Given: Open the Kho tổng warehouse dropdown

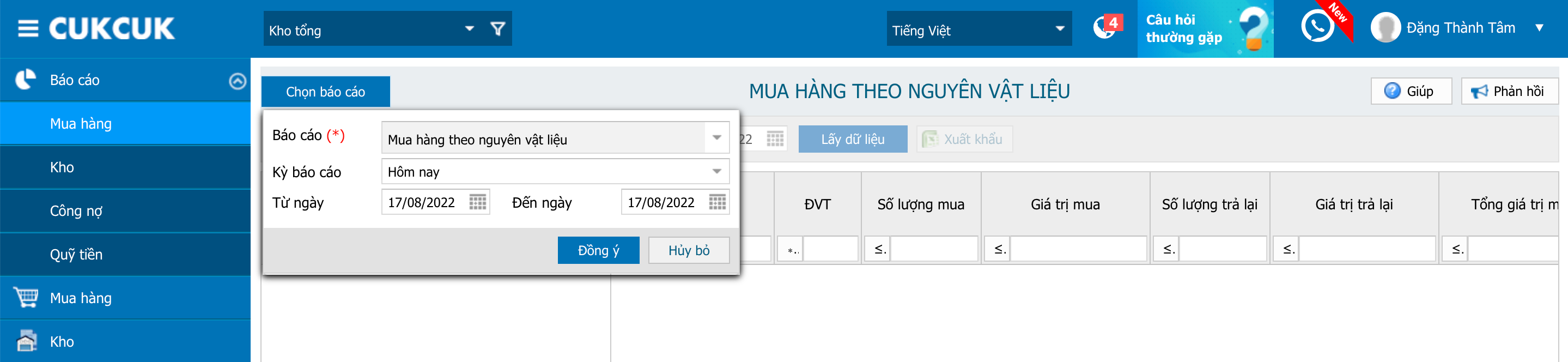Looking at the screenshot, I should [x=469, y=29].
